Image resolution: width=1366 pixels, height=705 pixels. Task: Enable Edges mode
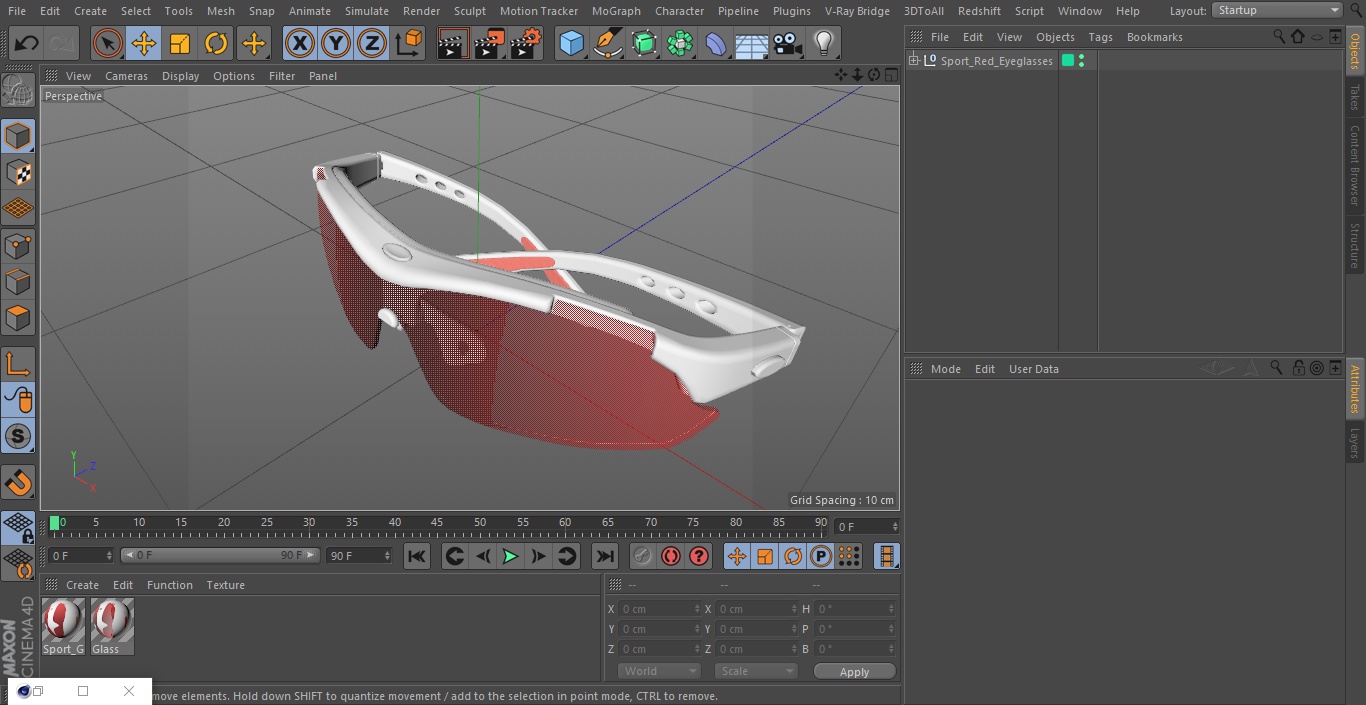click(x=18, y=282)
